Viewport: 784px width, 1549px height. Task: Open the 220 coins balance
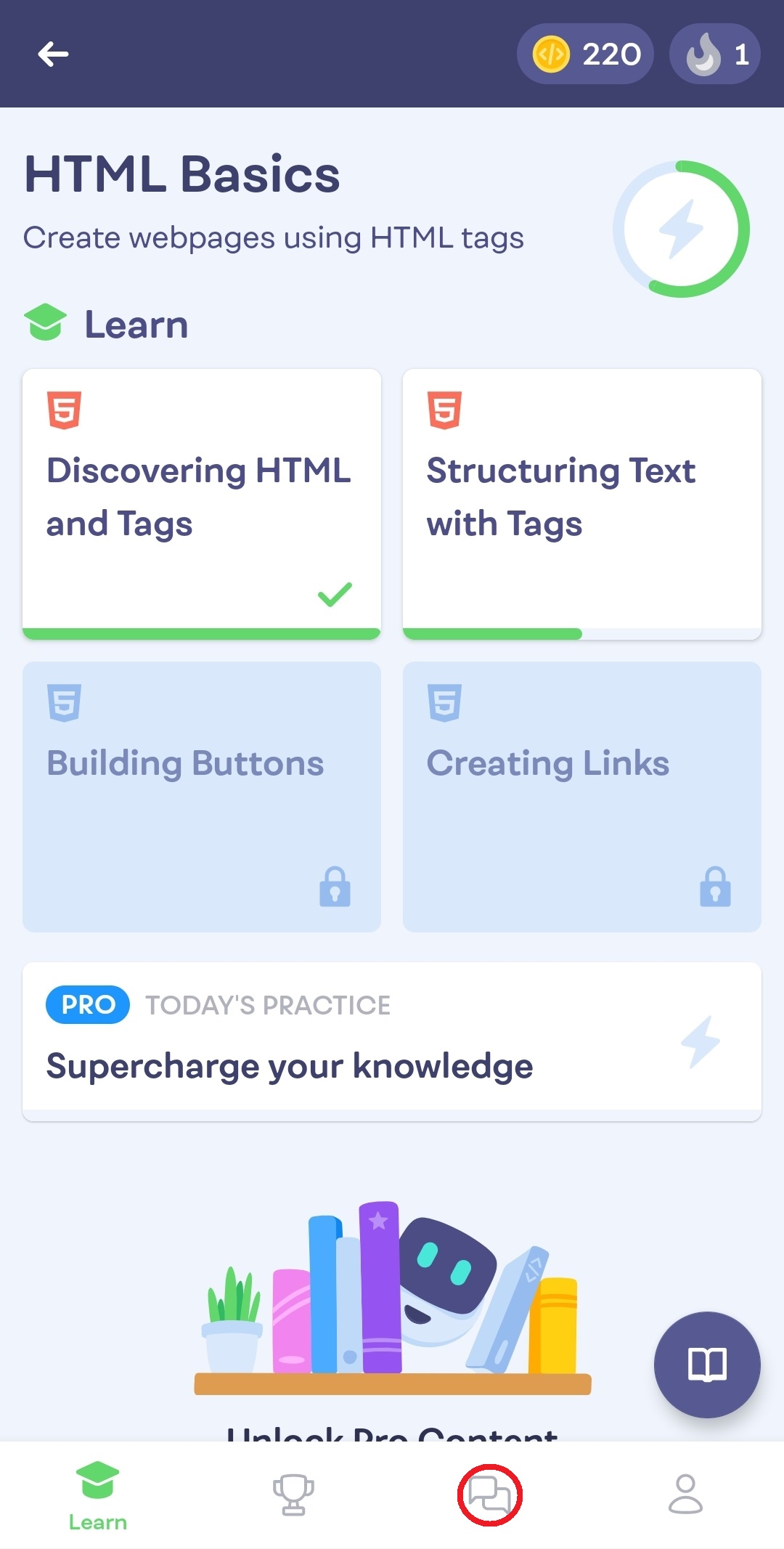(586, 54)
